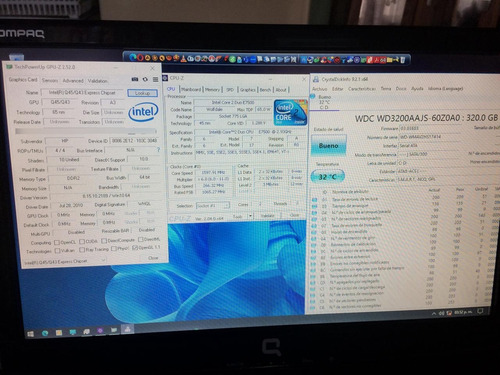This screenshot has height=375, width=500.
Task: Show hidden icons chevron in system tray
Action: pos(434,314)
